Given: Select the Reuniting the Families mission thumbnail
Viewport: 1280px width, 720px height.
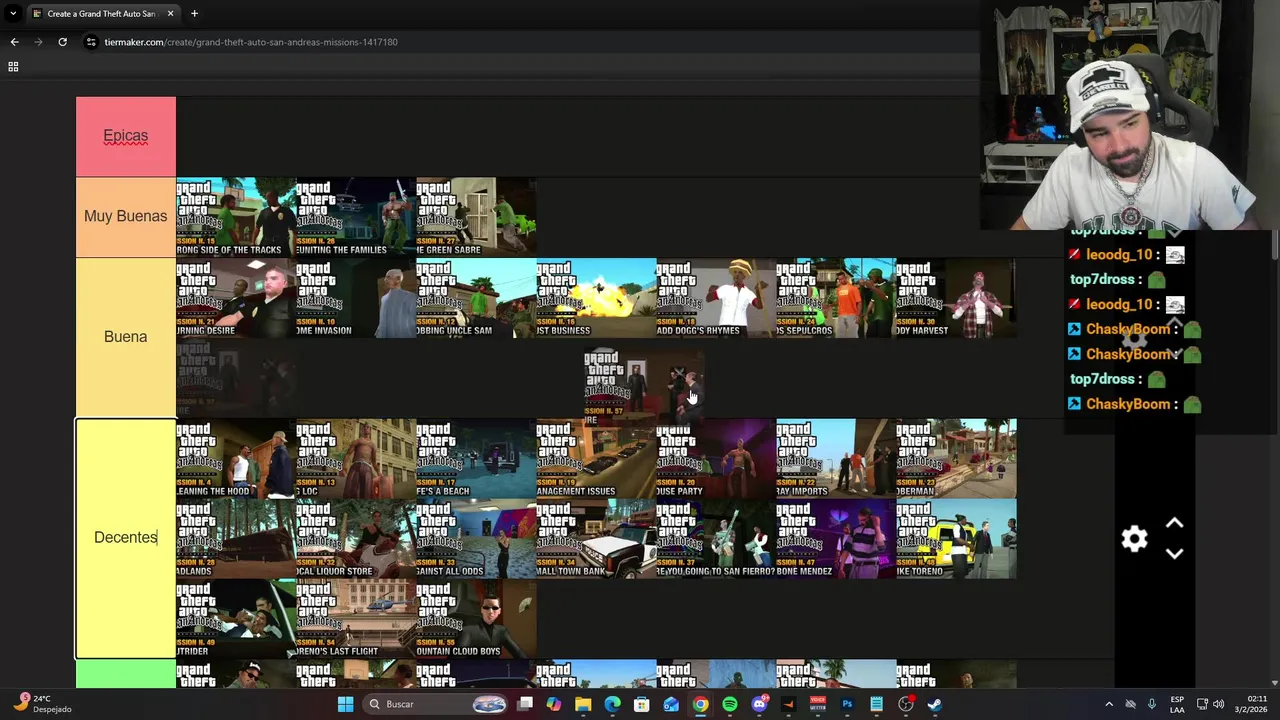Looking at the screenshot, I should tap(356, 217).
